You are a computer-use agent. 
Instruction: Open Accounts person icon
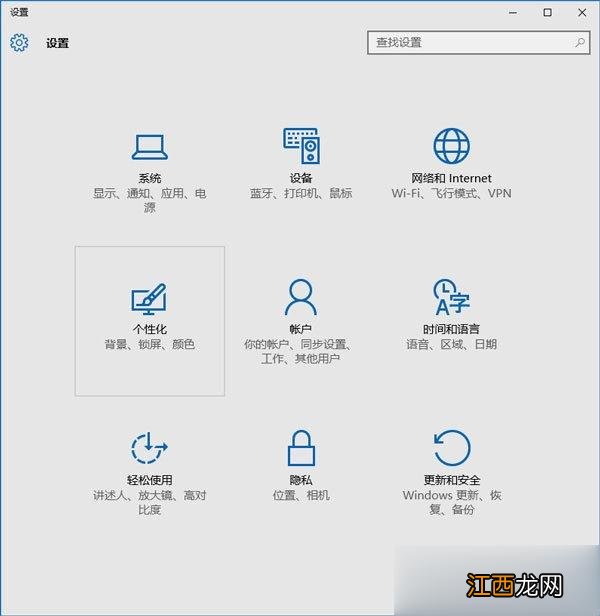tap(301, 297)
